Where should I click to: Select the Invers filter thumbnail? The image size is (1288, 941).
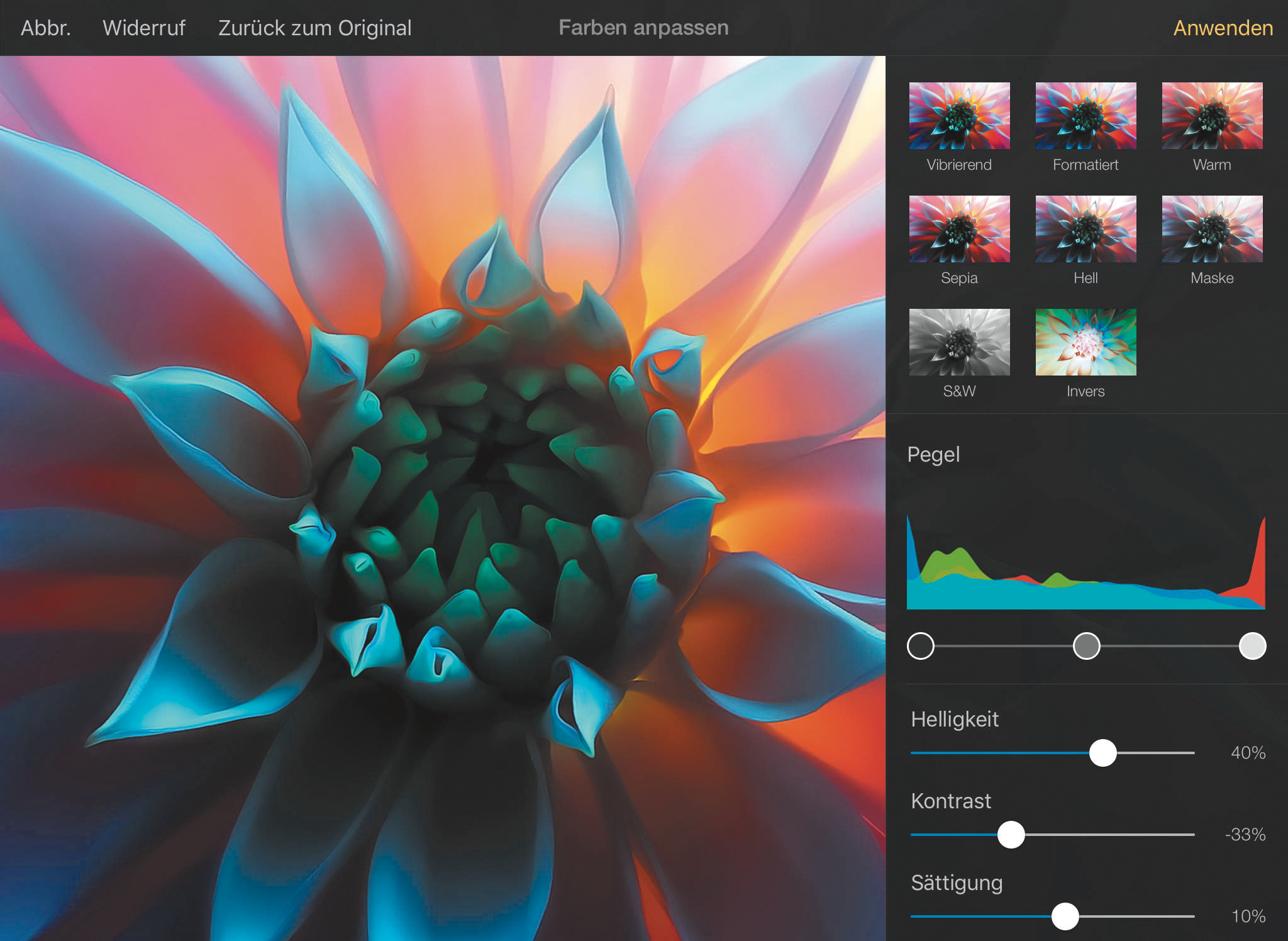pyautogui.click(x=1085, y=342)
